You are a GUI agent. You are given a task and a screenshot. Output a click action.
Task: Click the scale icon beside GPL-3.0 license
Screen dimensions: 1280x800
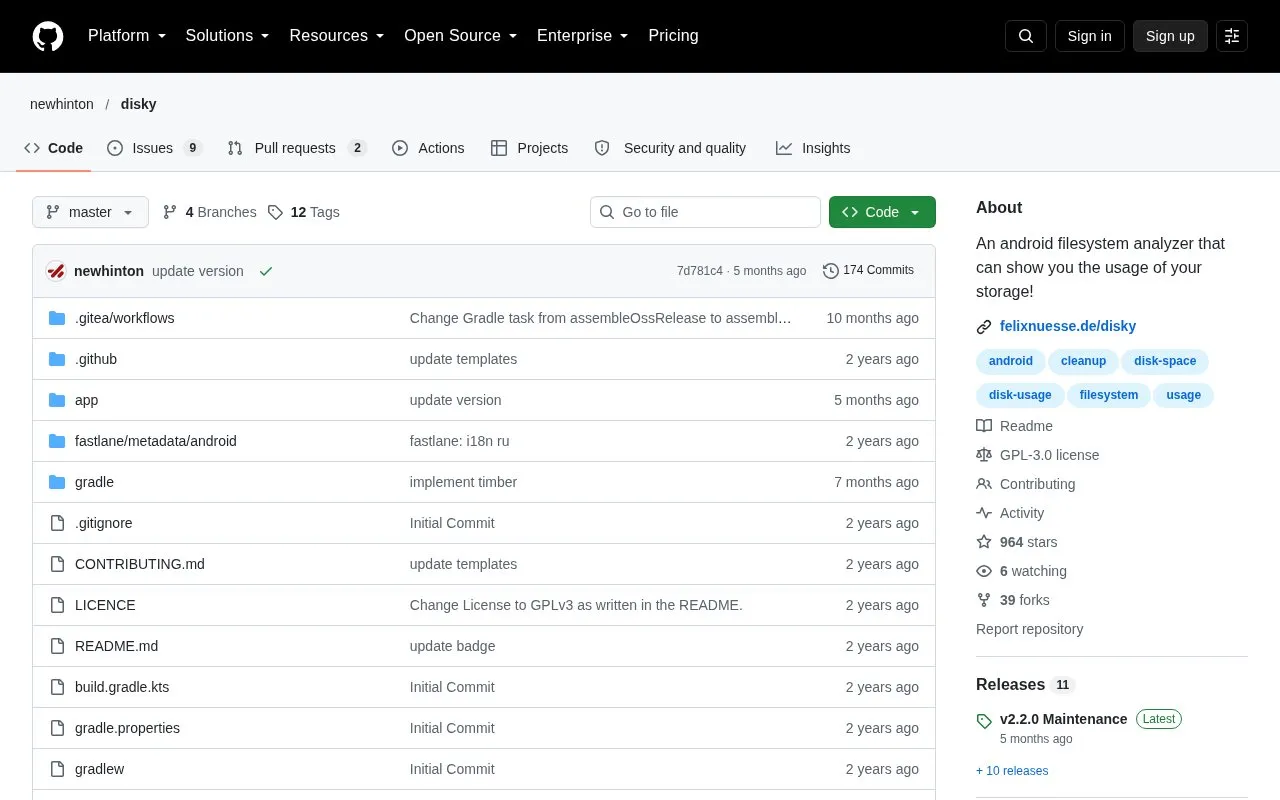click(984, 455)
